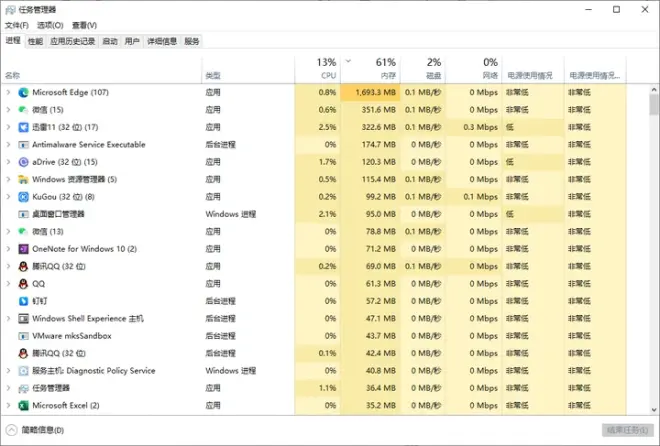Viewport: 660px width, 446px height.
Task: Click the 95.0 MB memory value
Action: pyautogui.click(x=381, y=214)
